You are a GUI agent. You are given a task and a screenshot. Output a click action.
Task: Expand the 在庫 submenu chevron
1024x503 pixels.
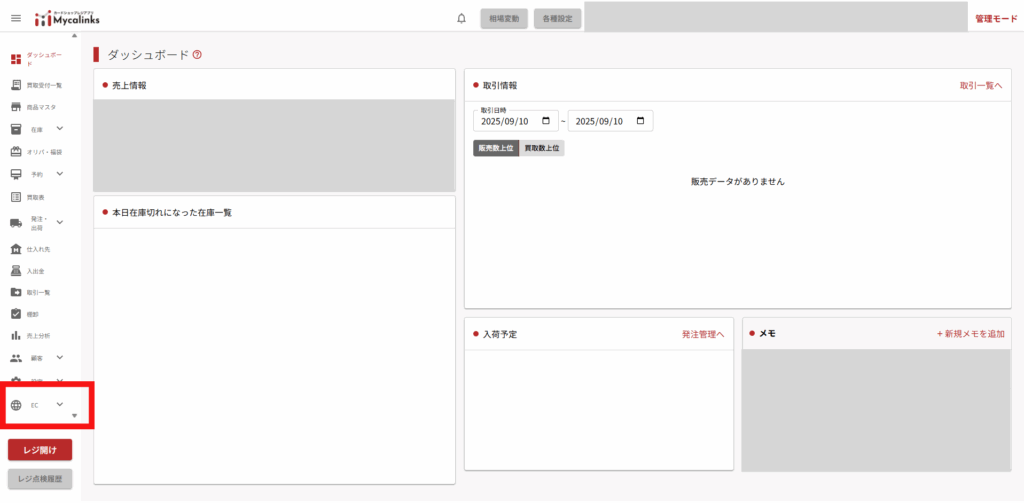click(60, 129)
